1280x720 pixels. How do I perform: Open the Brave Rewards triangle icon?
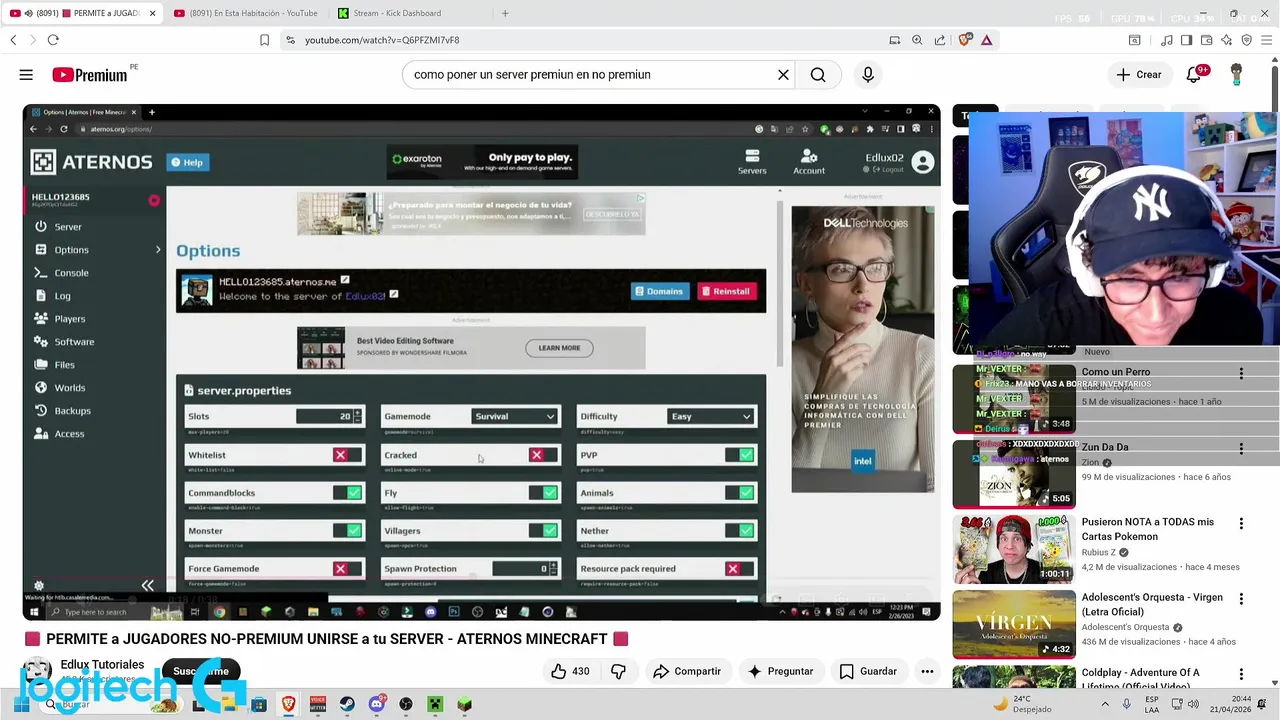tap(986, 40)
